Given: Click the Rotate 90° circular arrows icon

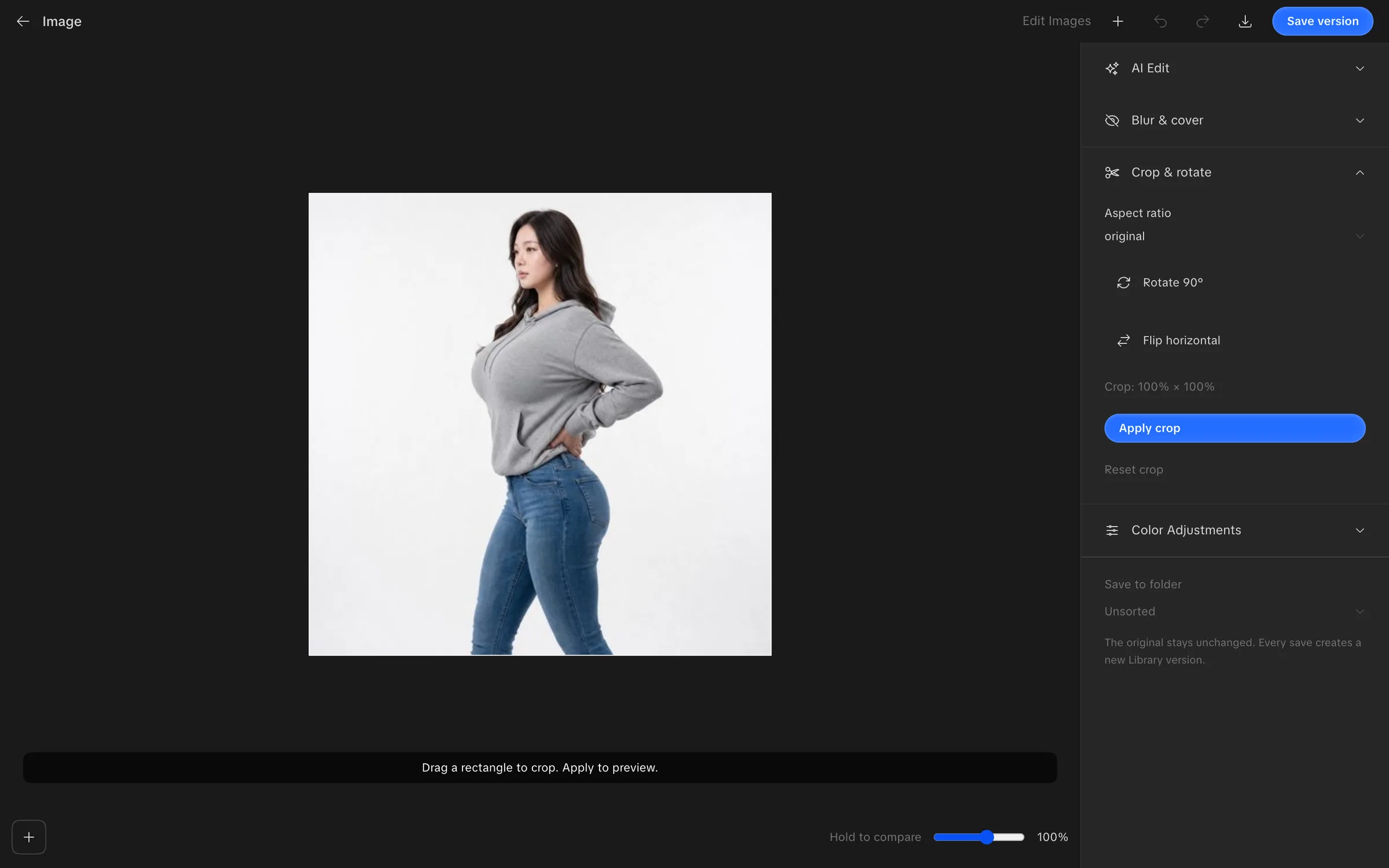Looking at the screenshot, I should point(1123,282).
